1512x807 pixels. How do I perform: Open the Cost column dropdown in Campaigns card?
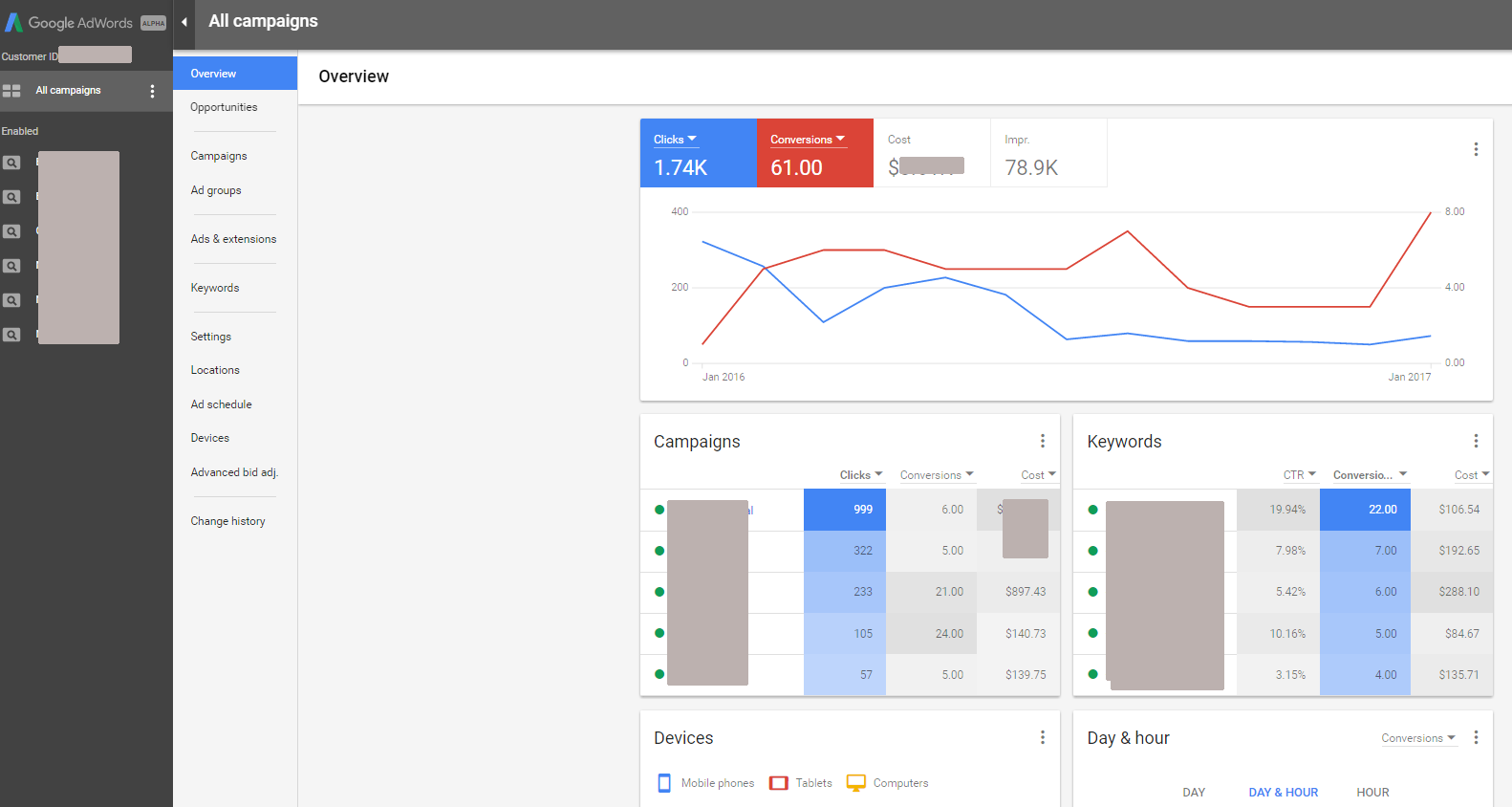click(x=1039, y=475)
